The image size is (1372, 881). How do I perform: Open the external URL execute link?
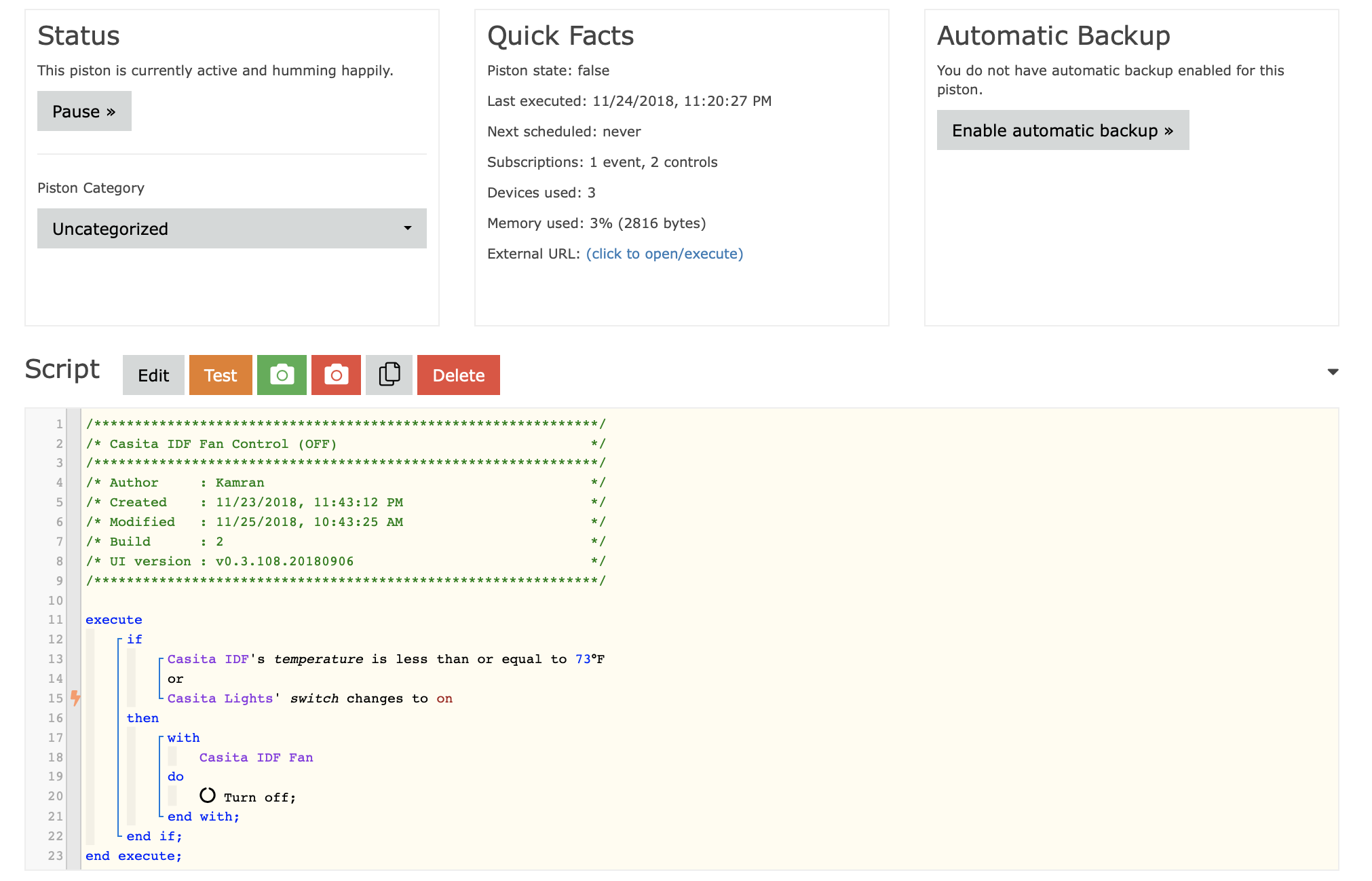pos(664,254)
